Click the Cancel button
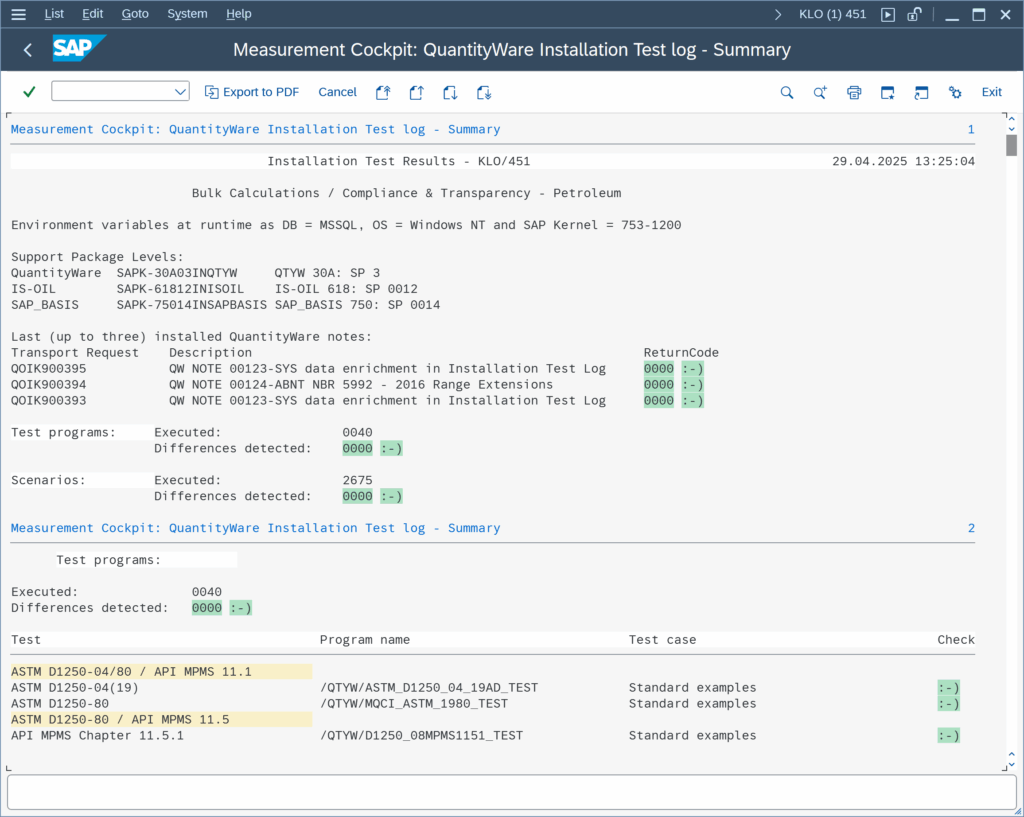The height and width of the screenshot is (817, 1024). click(x=337, y=92)
